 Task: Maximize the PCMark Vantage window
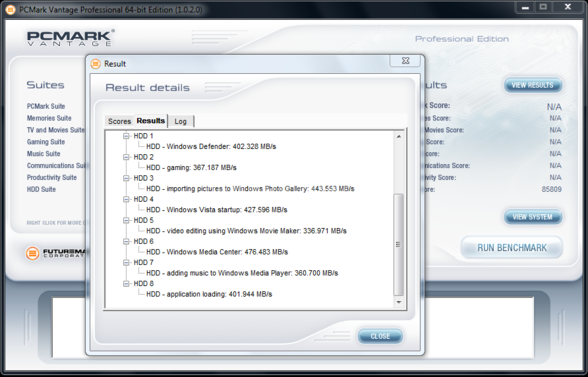point(543,7)
